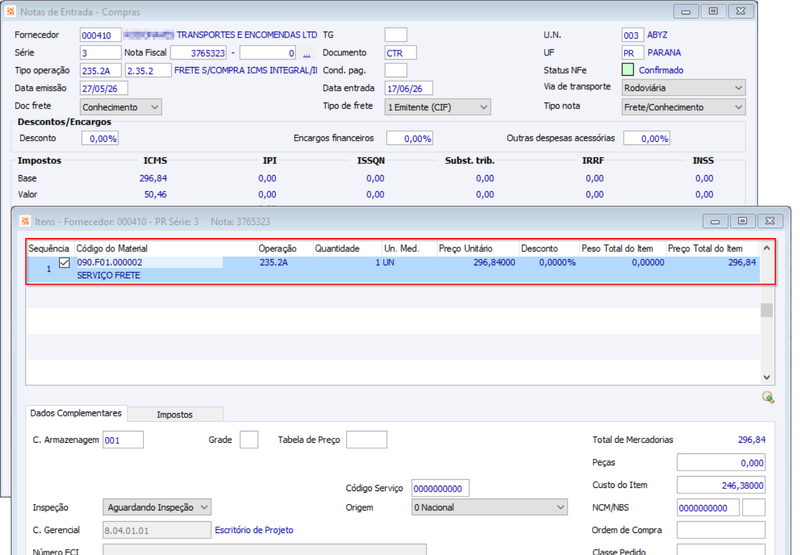Click the TG empty field
Viewport: 800px width, 555px height.
[x=396, y=35]
